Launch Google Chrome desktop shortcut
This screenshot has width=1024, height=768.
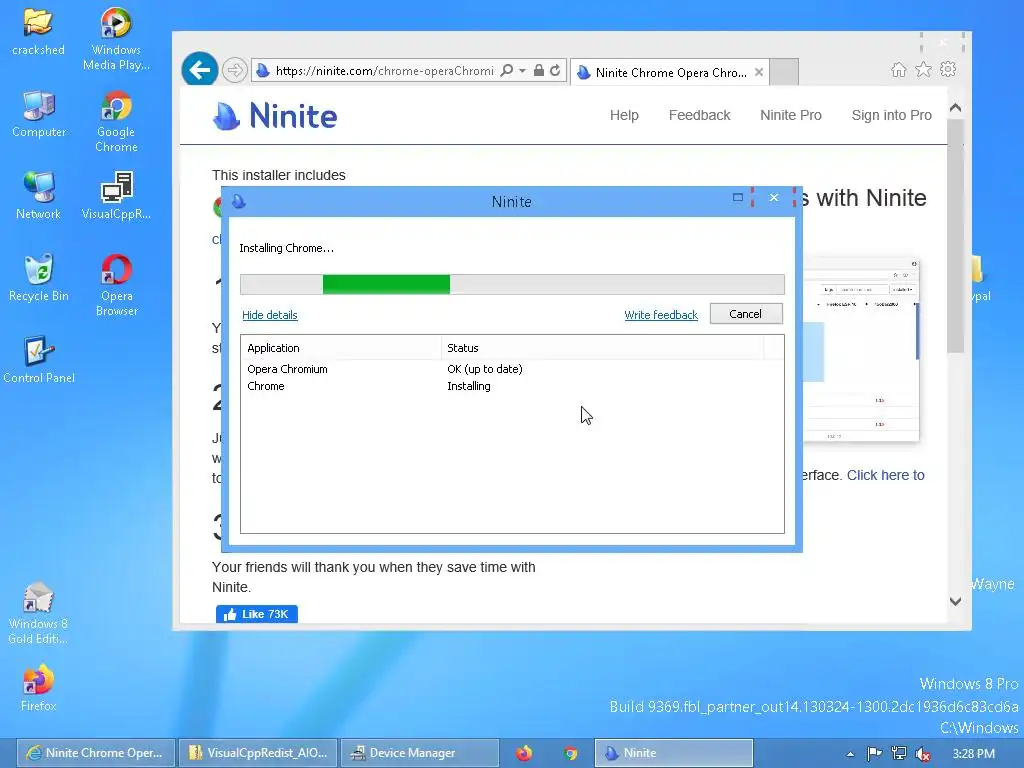pyautogui.click(x=116, y=121)
